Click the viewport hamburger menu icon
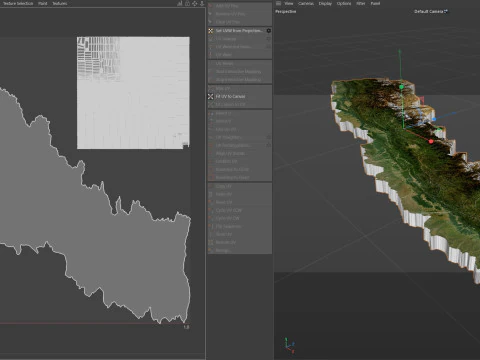 coord(278,3)
